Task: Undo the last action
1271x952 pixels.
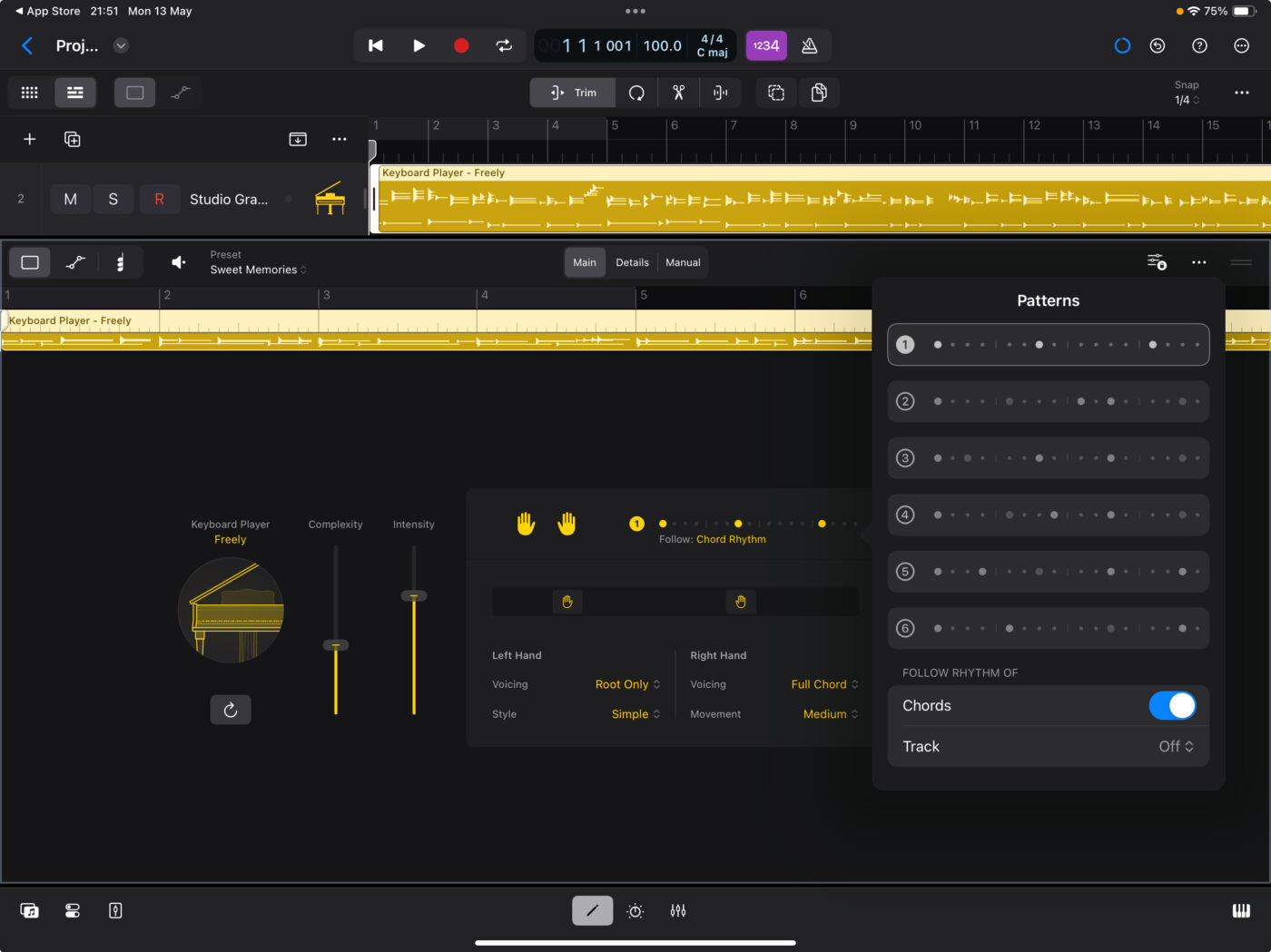Action: click(1158, 45)
